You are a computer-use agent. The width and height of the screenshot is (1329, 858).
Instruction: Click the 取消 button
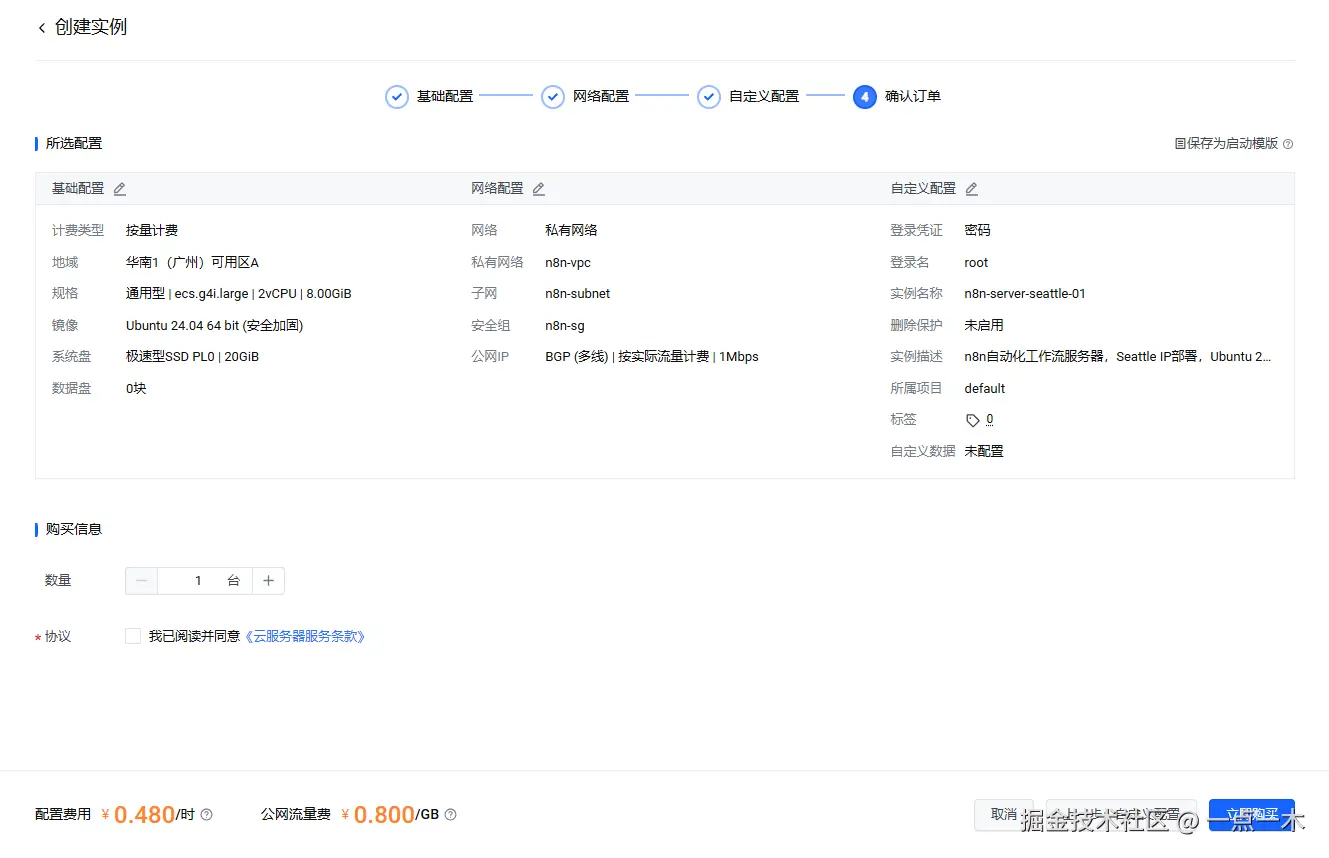point(1004,814)
